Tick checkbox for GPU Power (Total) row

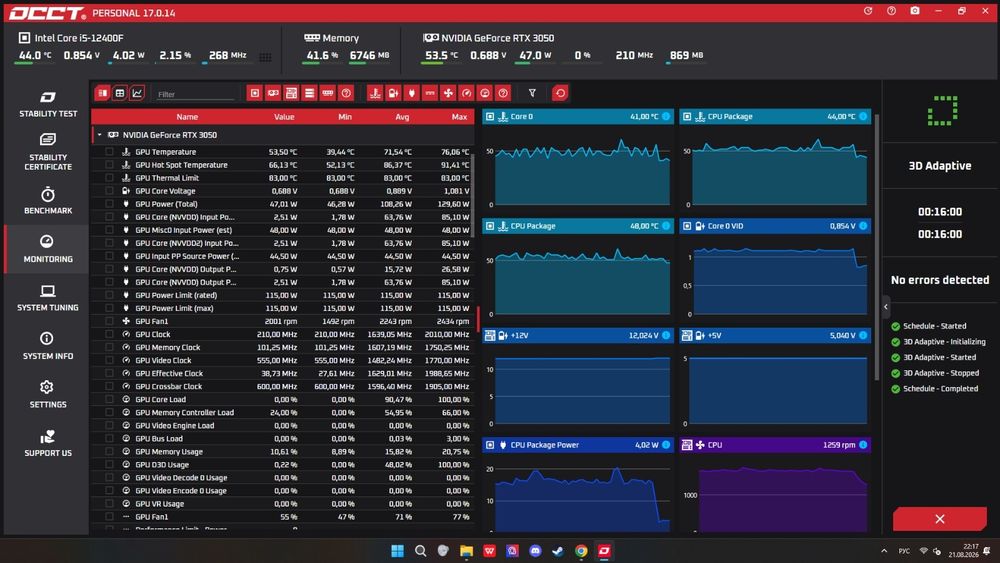(109, 204)
